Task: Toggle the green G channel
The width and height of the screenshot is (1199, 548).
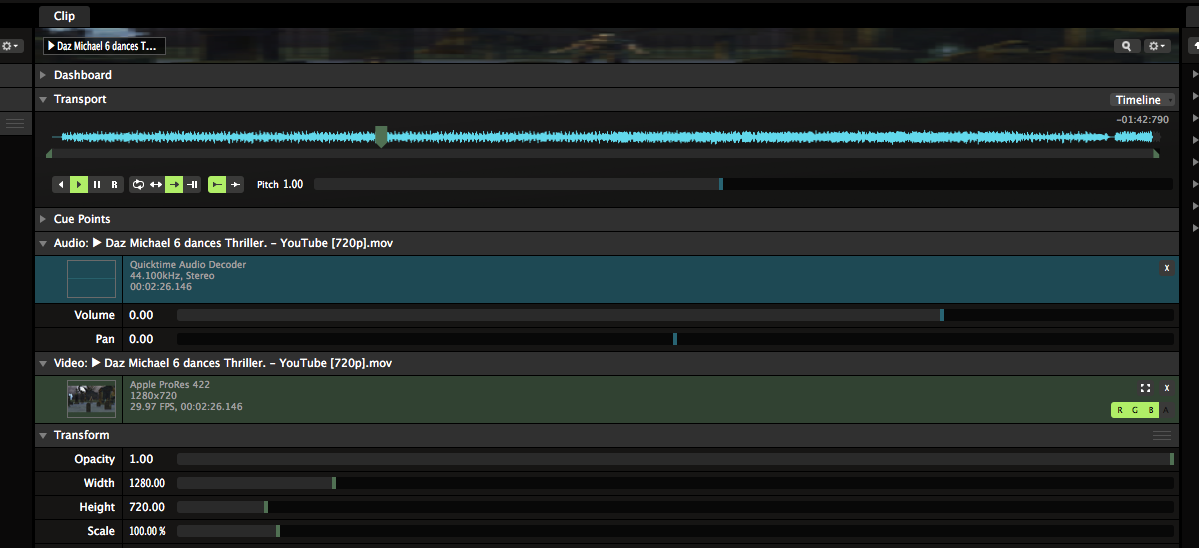Action: (1135, 410)
